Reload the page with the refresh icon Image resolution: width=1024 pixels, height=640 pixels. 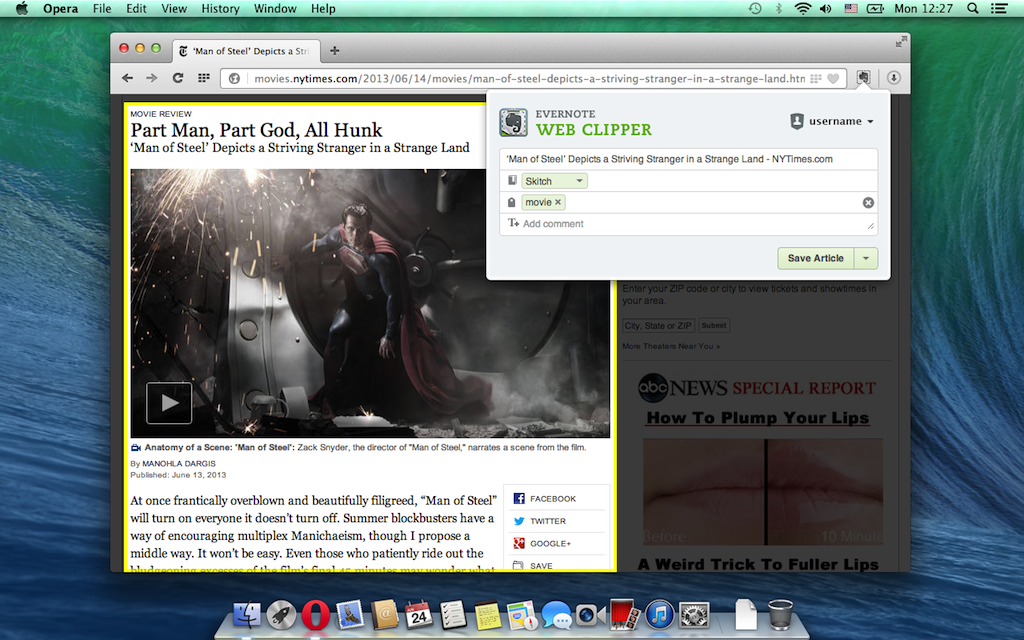click(178, 78)
